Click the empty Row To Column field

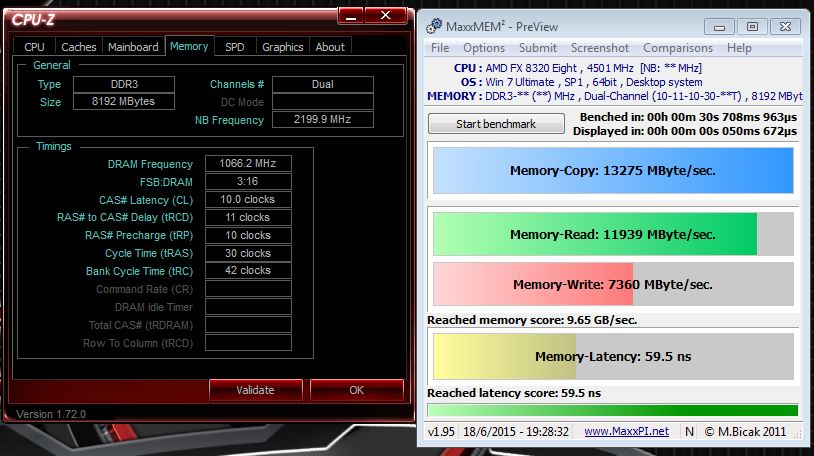pos(248,343)
